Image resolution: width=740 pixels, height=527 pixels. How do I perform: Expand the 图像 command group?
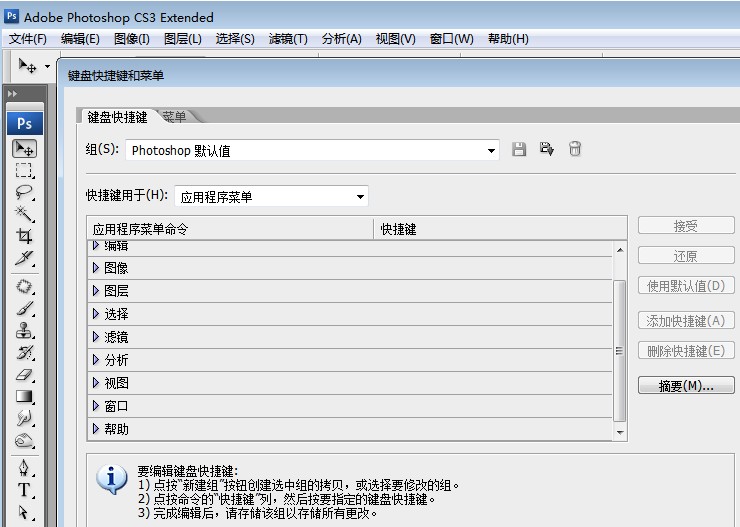pyautogui.click(x=96, y=268)
